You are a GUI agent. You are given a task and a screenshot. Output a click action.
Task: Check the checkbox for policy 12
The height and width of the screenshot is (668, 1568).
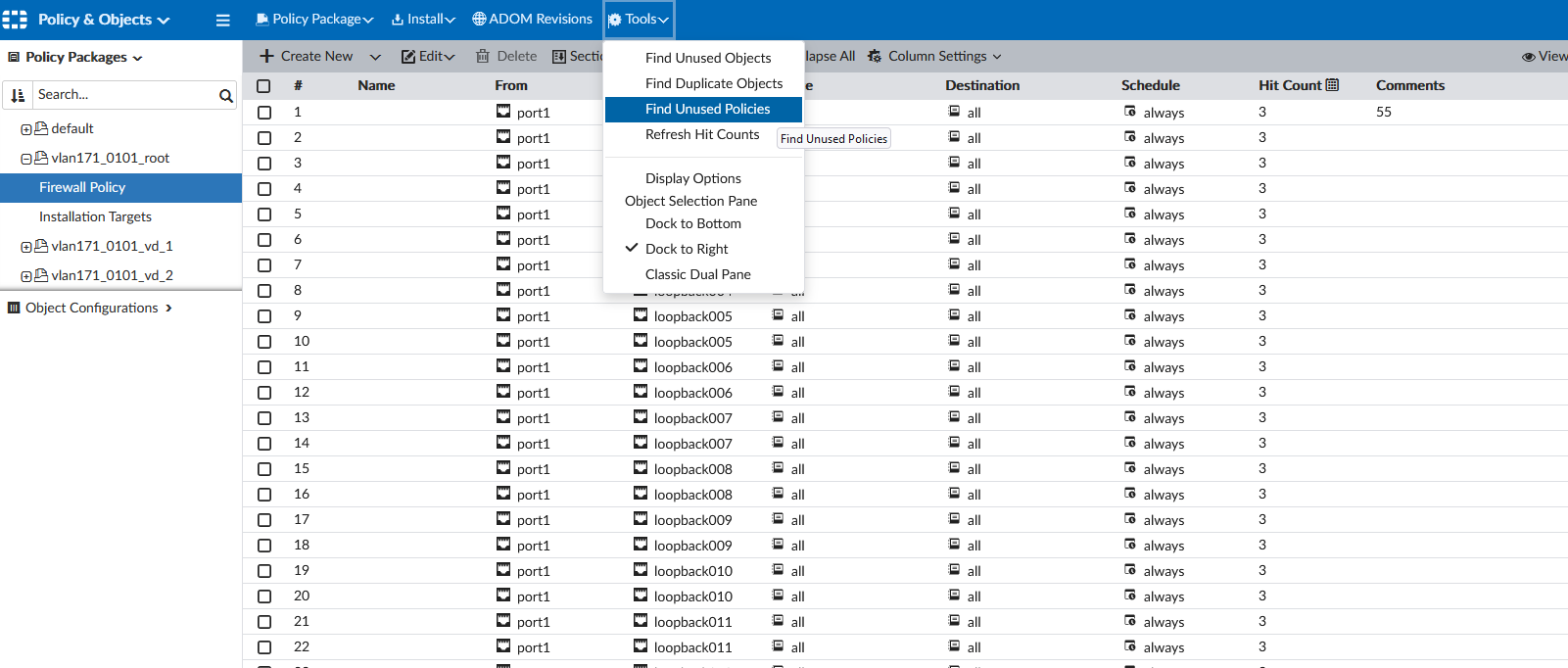tap(264, 393)
